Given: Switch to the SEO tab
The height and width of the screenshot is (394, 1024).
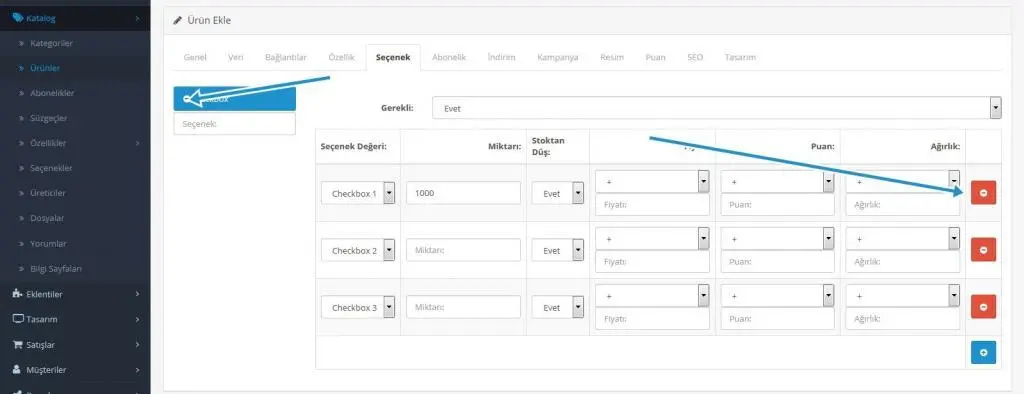Looking at the screenshot, I should point(695,57).
